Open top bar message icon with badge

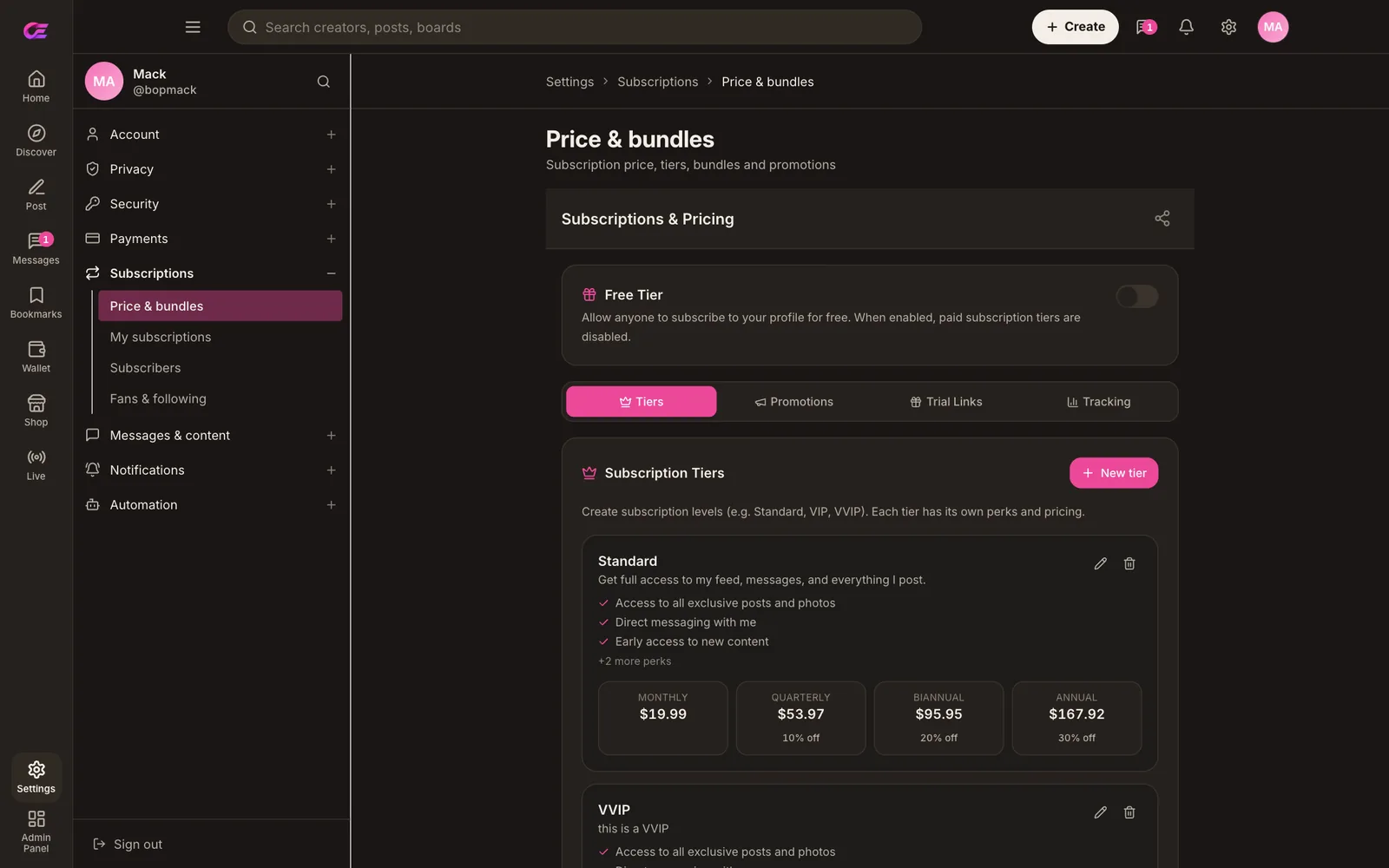point(1145,27)
